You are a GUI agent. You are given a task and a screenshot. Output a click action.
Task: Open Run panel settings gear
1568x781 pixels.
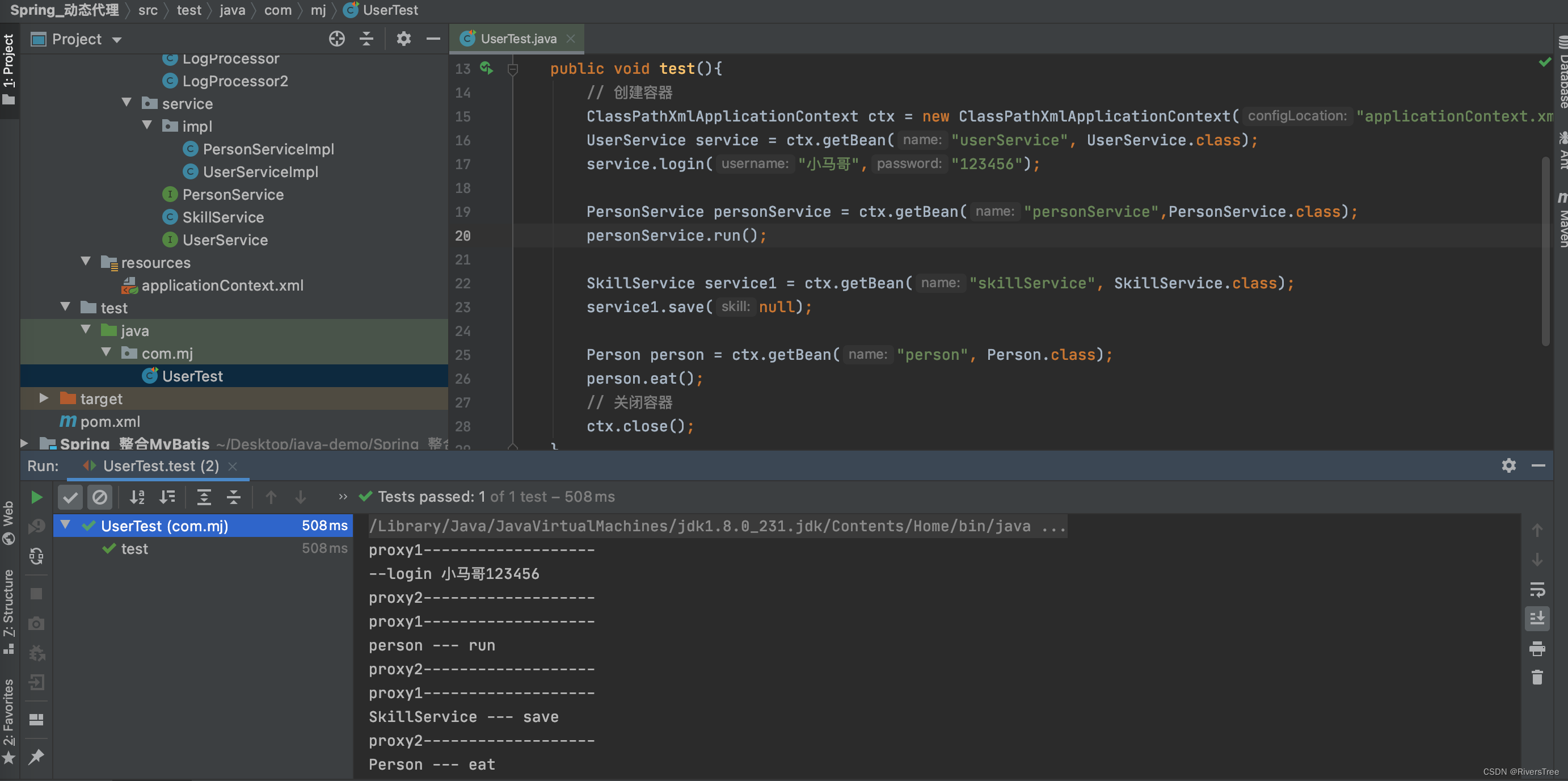click(1508, 465)
